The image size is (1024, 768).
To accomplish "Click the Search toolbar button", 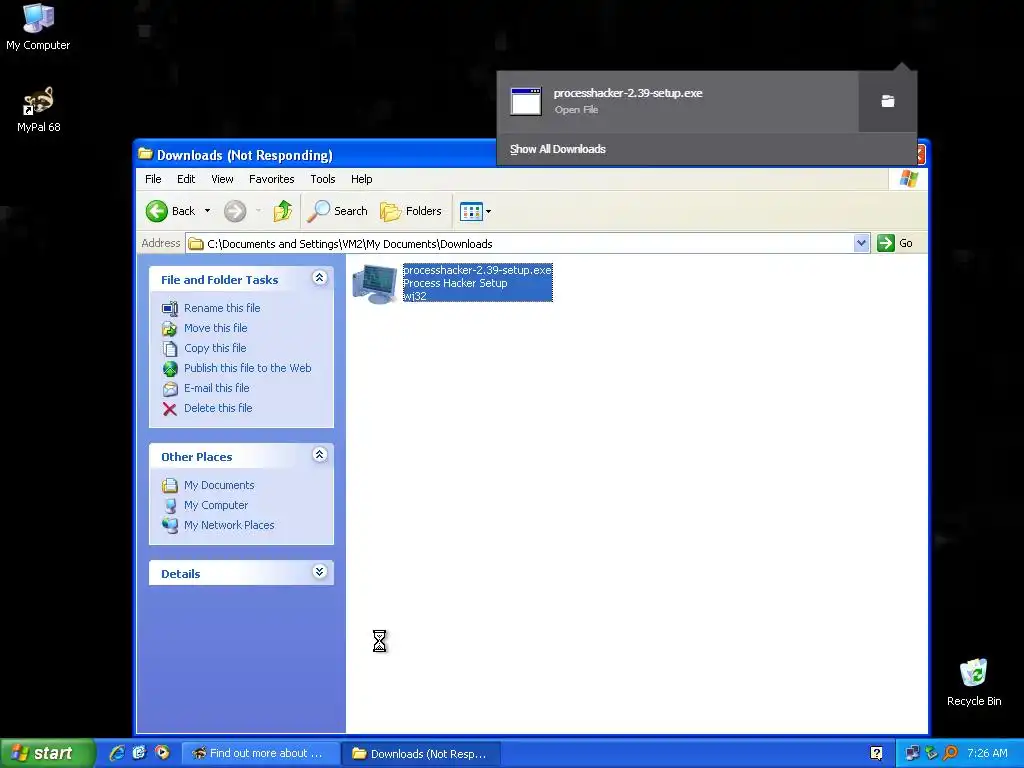I will (x=338, y=211).
